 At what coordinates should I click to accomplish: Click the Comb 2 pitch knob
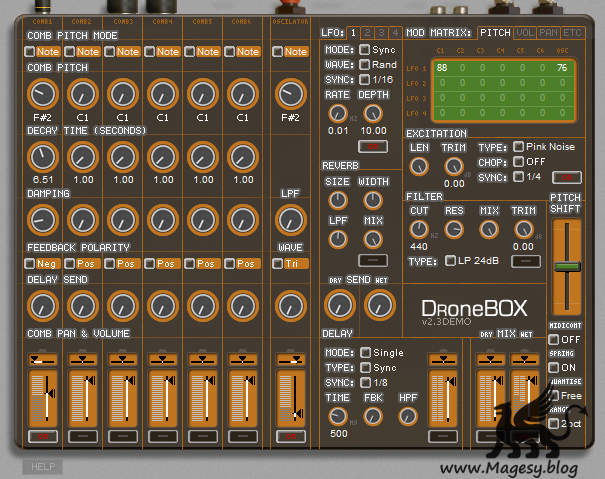(x=83, y=94)
